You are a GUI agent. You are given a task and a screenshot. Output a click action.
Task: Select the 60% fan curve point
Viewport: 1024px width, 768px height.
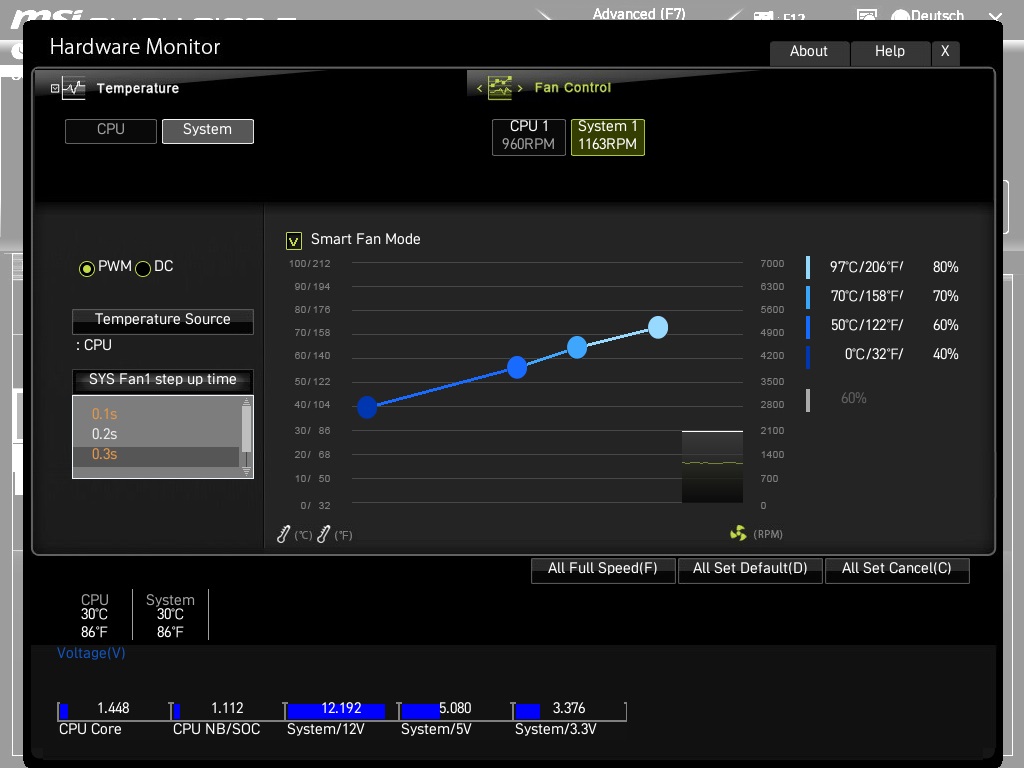(x=517, y=367)
